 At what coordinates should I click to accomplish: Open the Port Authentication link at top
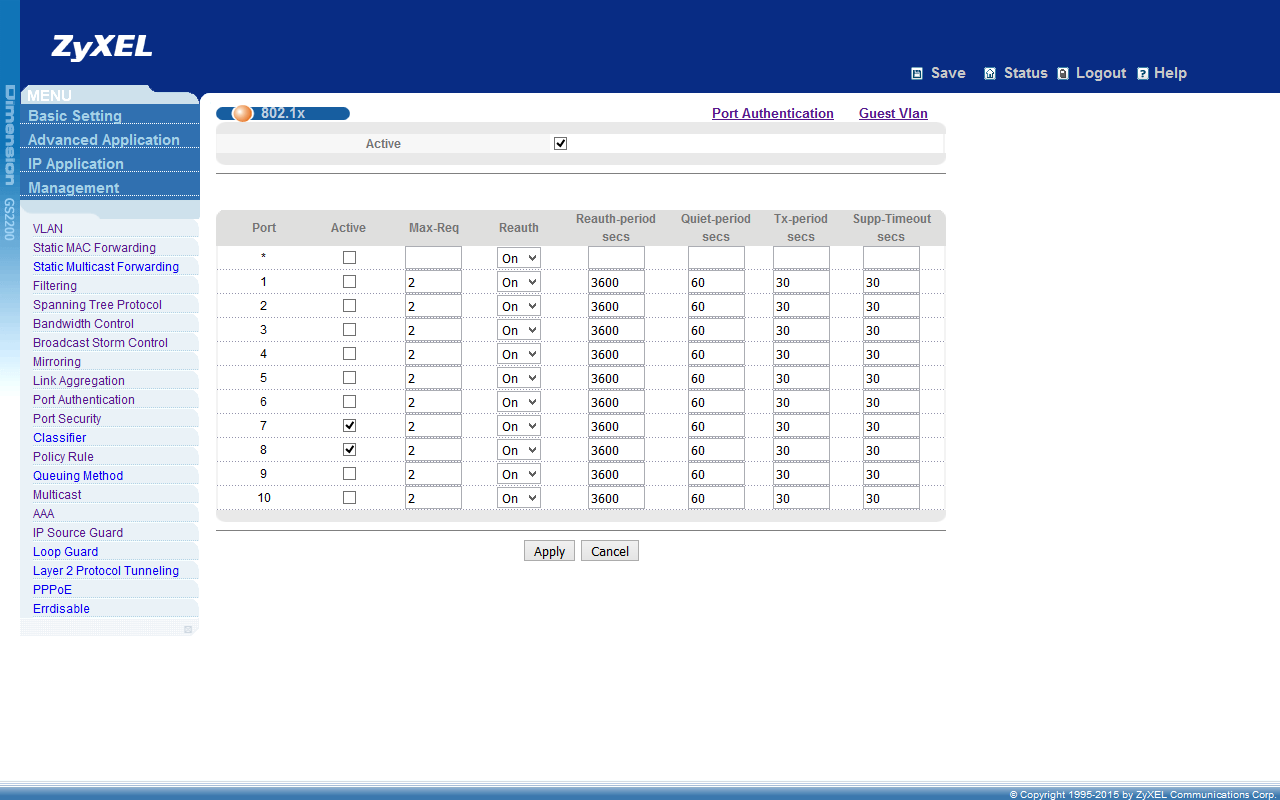(773, 114)
